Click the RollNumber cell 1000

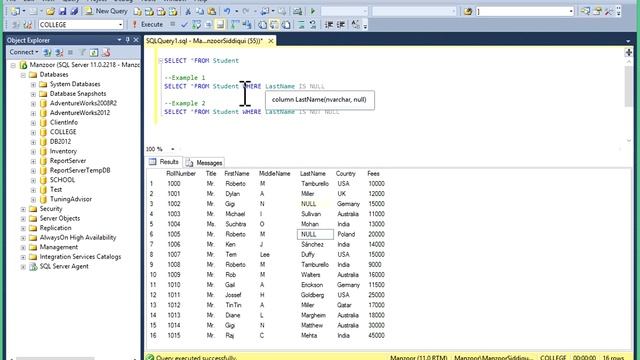pos(173,184)
